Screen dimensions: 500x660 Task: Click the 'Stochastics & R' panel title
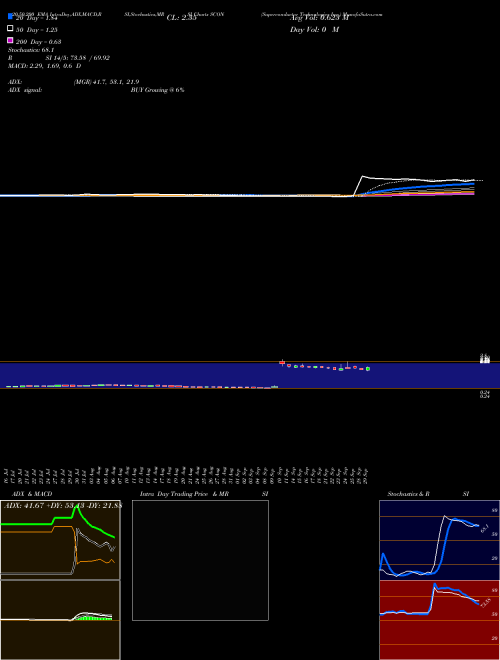(408, 494)
